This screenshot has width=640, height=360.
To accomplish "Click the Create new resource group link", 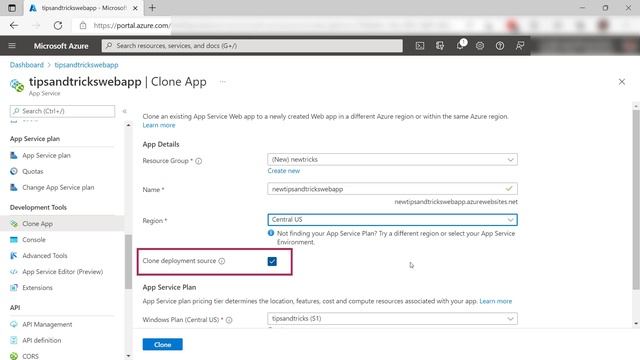I will (284, 171).
